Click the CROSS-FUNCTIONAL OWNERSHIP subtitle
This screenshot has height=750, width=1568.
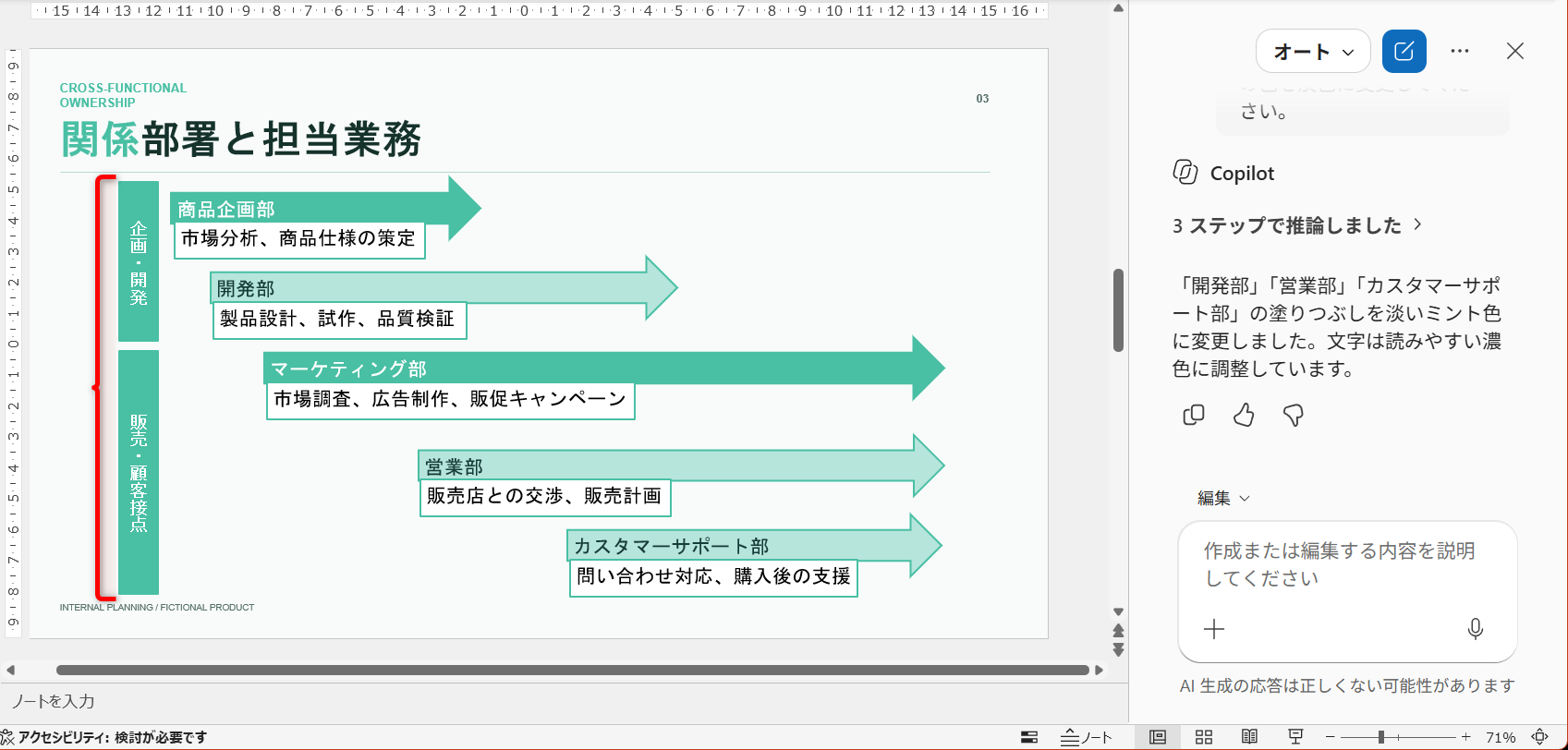pos(123,95)
